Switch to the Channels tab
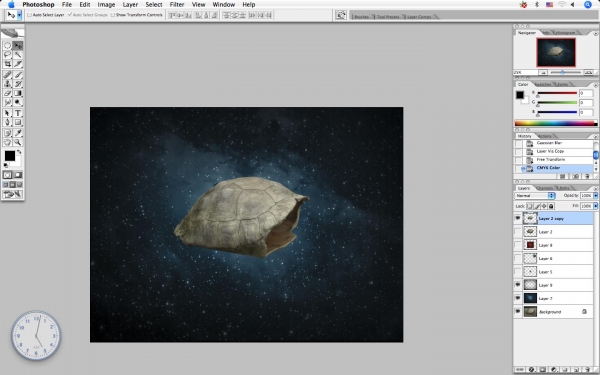Screen dimensions: 600x375 pyautogui.click(x=545, y=188)
